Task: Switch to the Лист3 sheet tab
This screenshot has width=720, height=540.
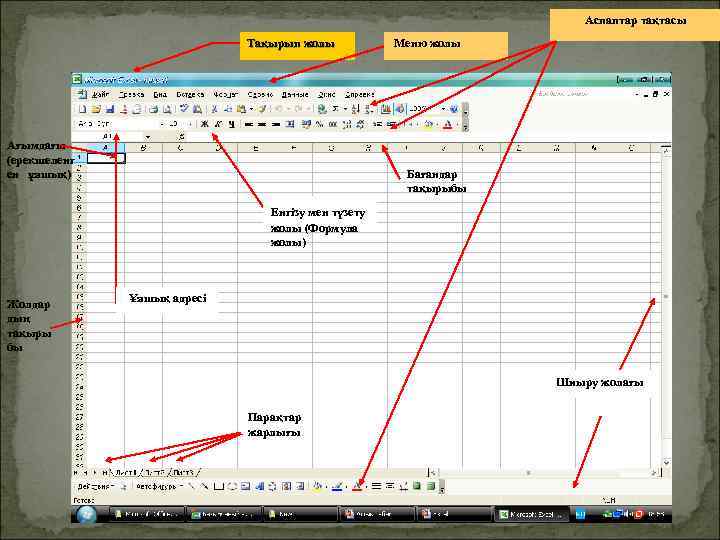Action: pyautogui.click(x=184, y=472)
